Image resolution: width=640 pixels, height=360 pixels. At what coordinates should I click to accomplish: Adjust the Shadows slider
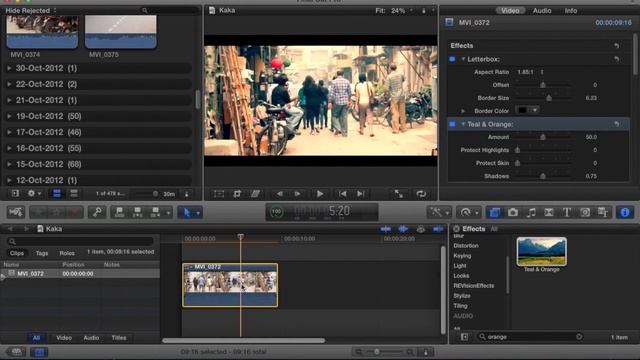(x=543, y=176)
